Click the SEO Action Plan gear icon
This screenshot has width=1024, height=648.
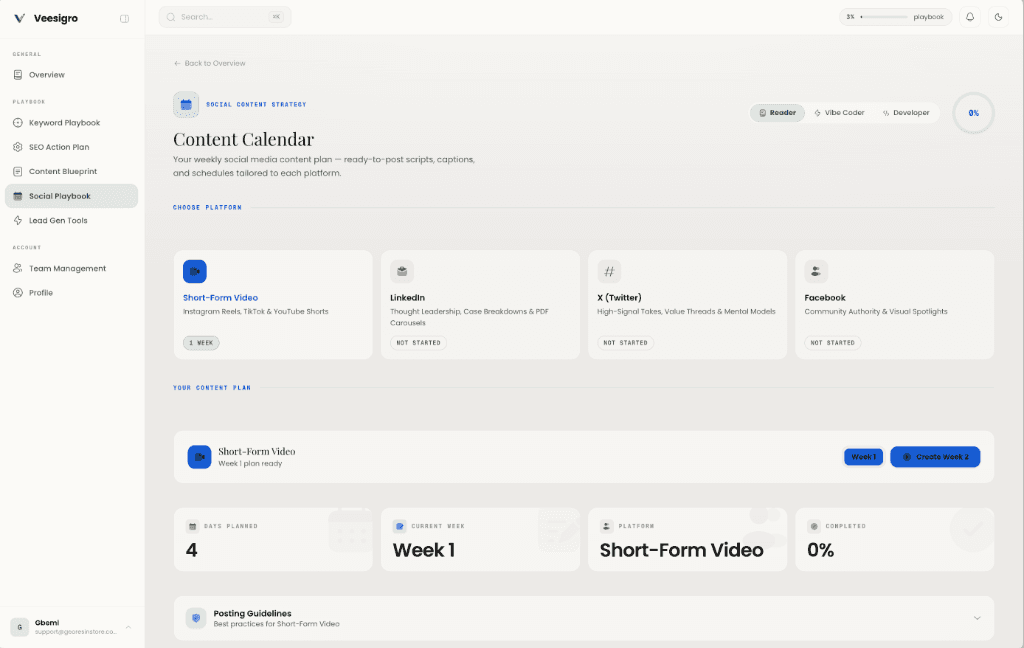[x=18, y=147]
